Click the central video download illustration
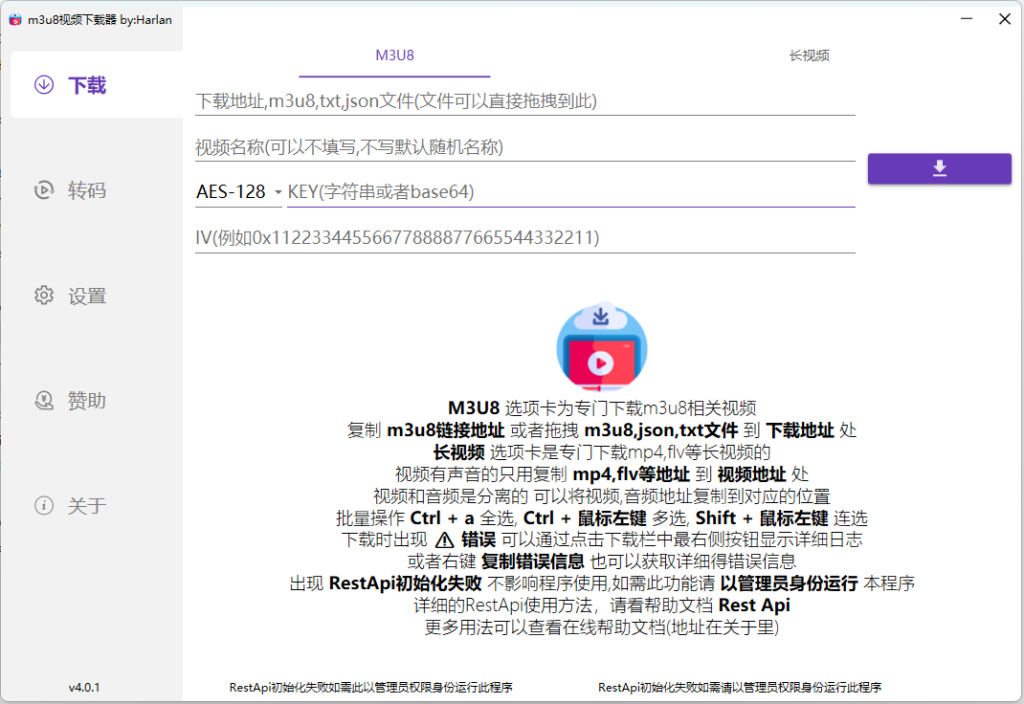Screen dimensions: 1024x704 pos(601,345)
